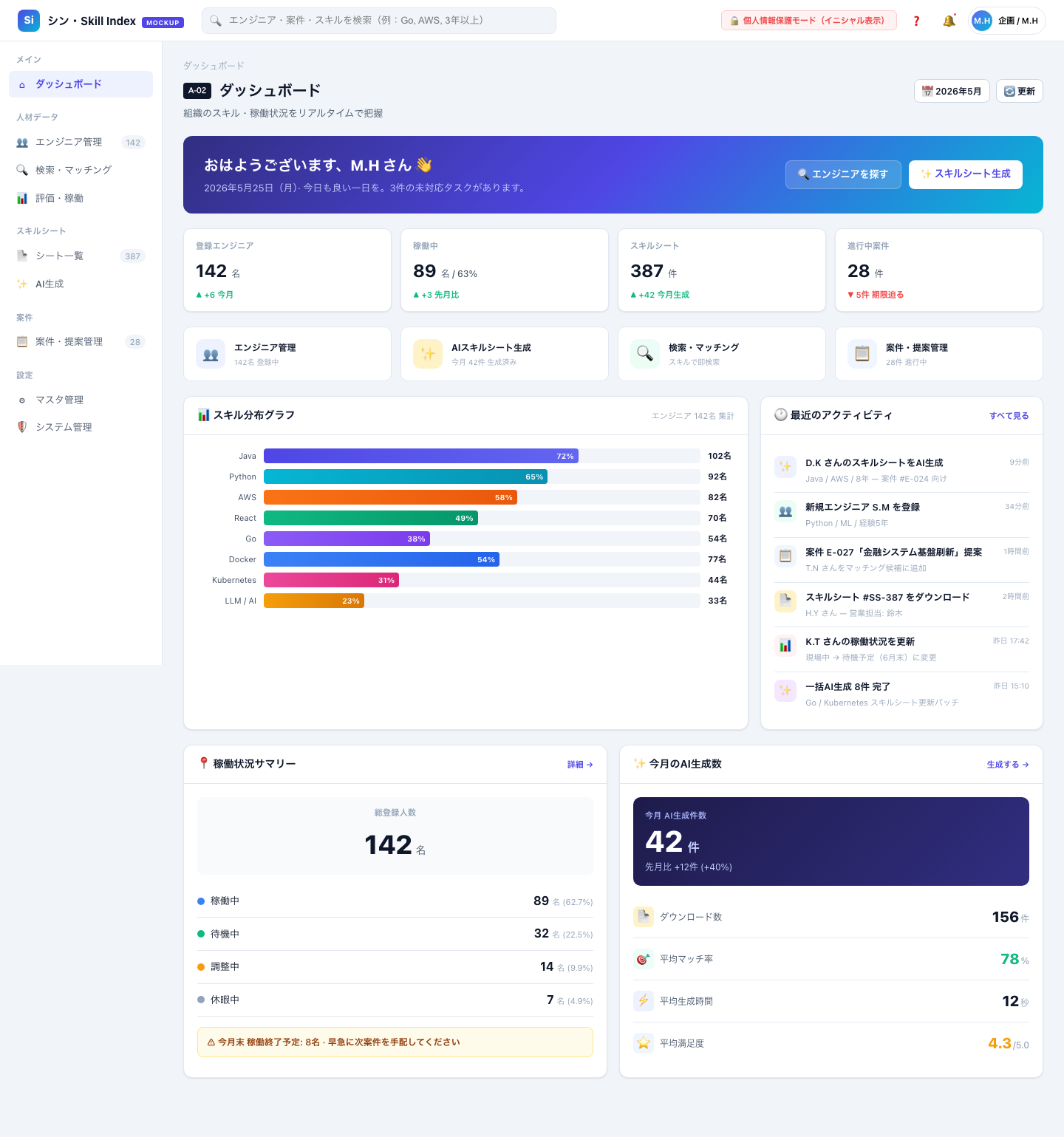Click the M.H user avatar
The height and width of the screenshot is (1137, 1064).
tap(982, 21)
